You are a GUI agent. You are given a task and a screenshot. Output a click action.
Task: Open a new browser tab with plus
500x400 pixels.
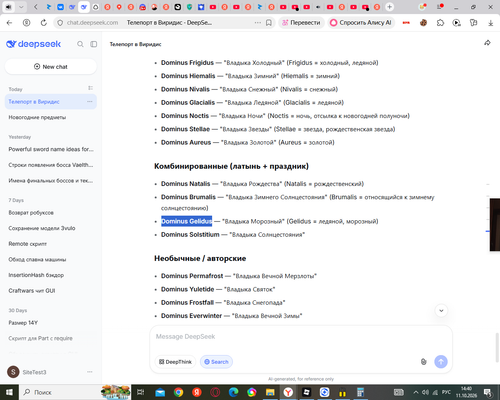pyautogui.click(x=389, y=7)
